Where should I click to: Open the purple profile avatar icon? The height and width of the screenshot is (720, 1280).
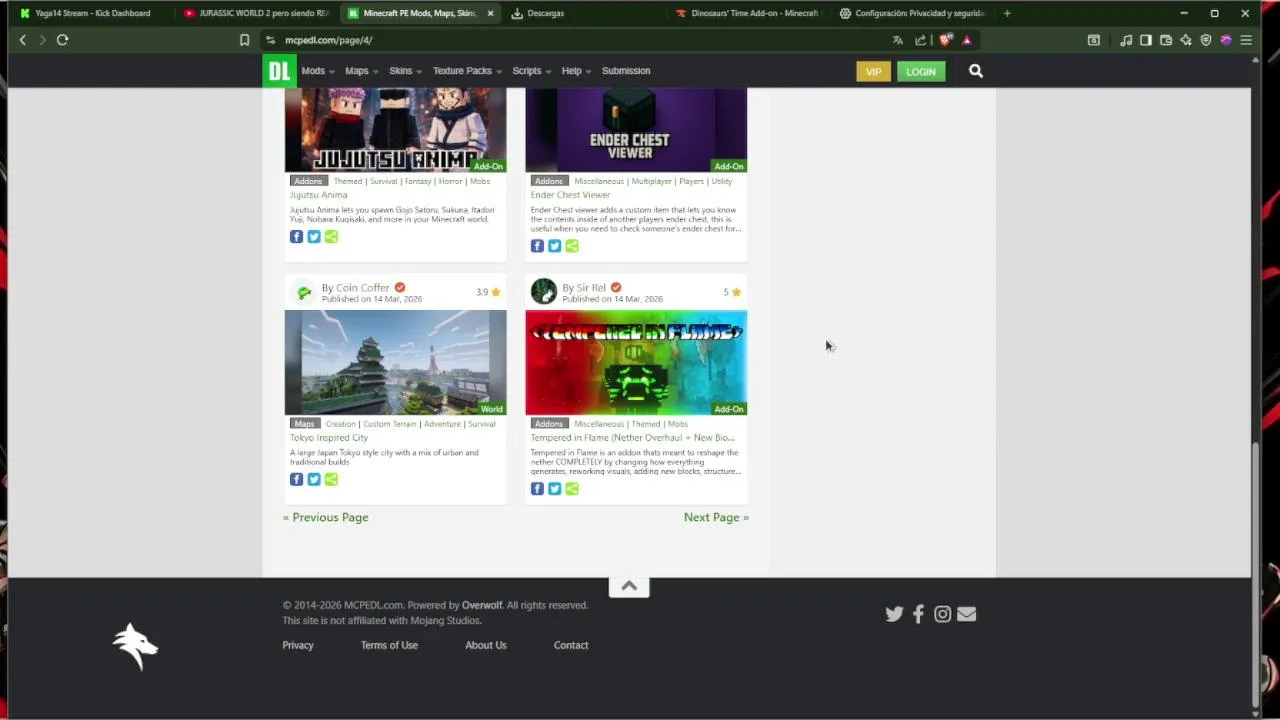click(x=1226, y=40)
